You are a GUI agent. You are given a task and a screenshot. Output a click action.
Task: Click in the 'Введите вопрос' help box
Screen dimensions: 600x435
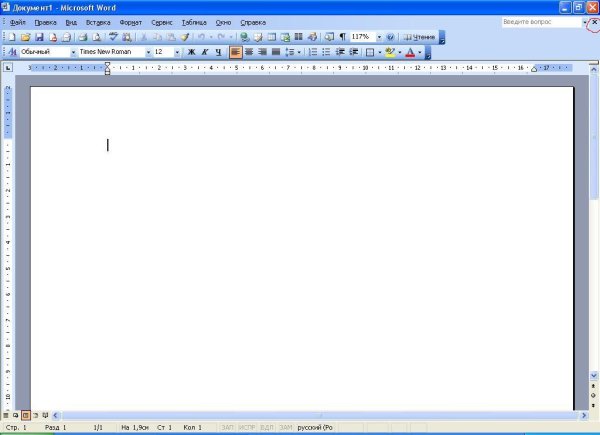(x=541, y=22)
